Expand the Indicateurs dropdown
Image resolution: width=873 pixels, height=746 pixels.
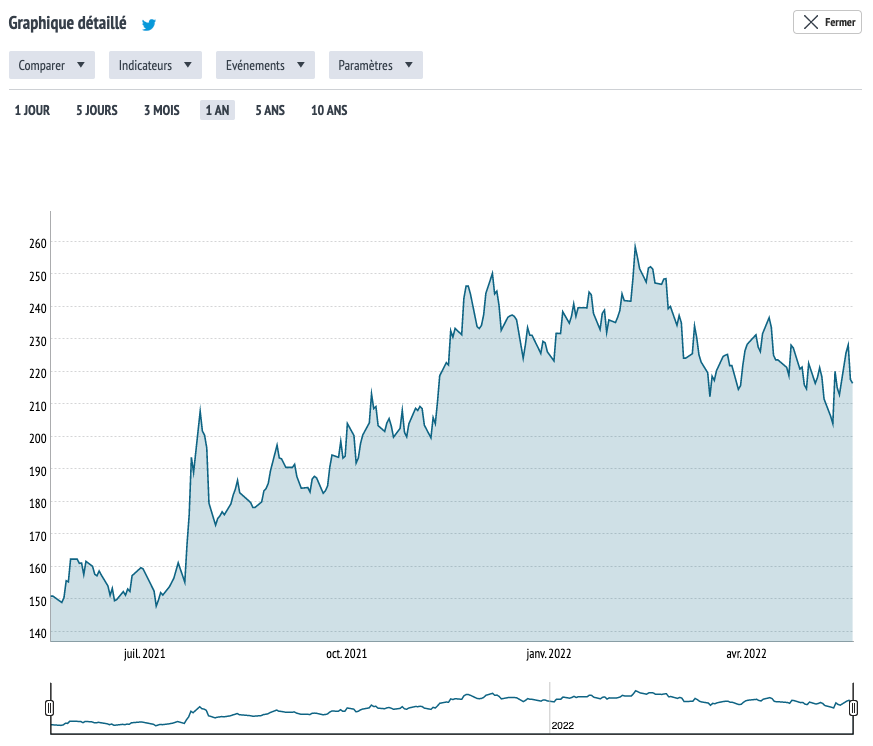click(x=155, y=65)
